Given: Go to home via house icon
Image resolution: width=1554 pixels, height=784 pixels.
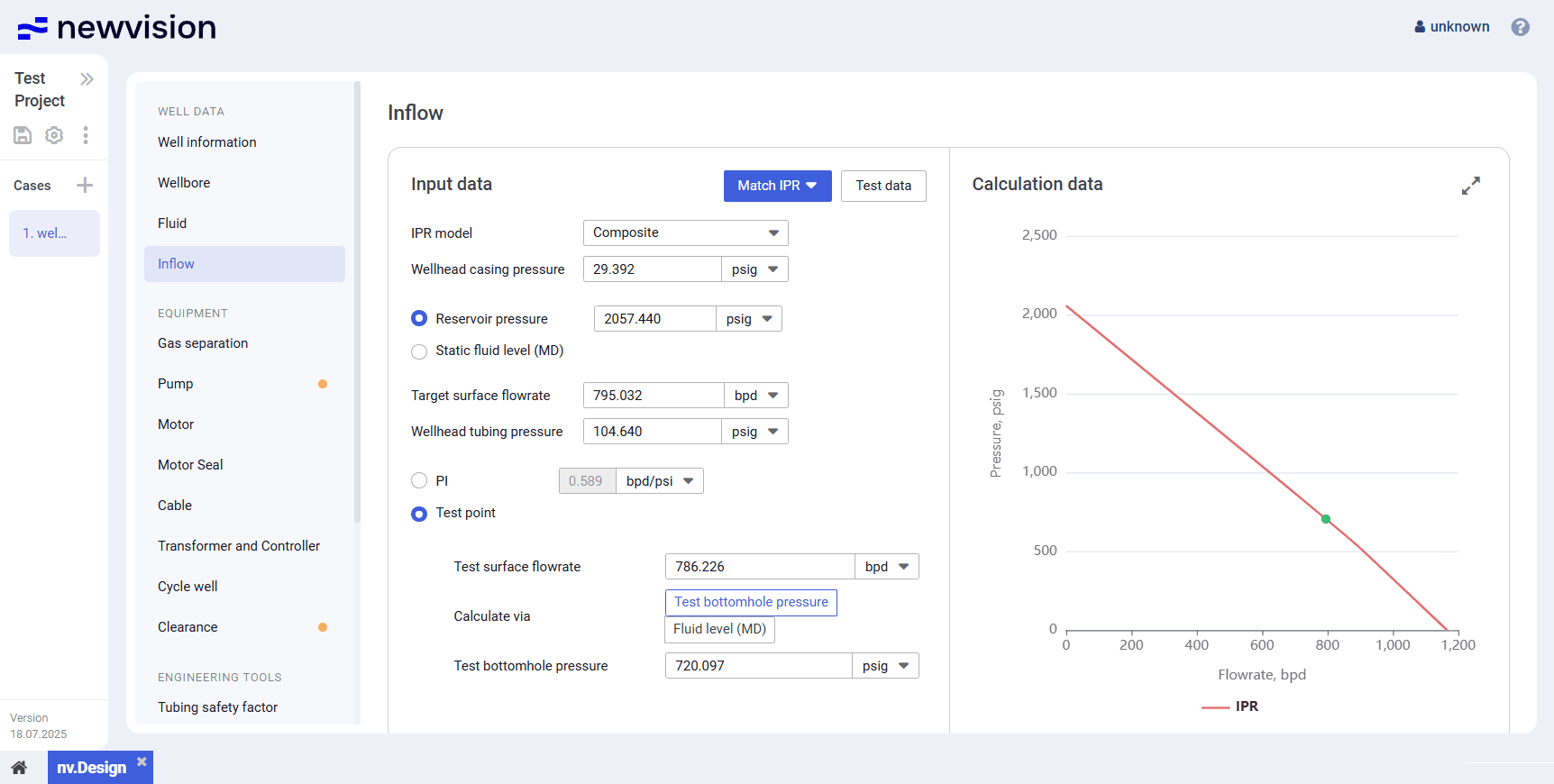Looking at the screenshot, I should pyautogui.click(x=19, y=768).
